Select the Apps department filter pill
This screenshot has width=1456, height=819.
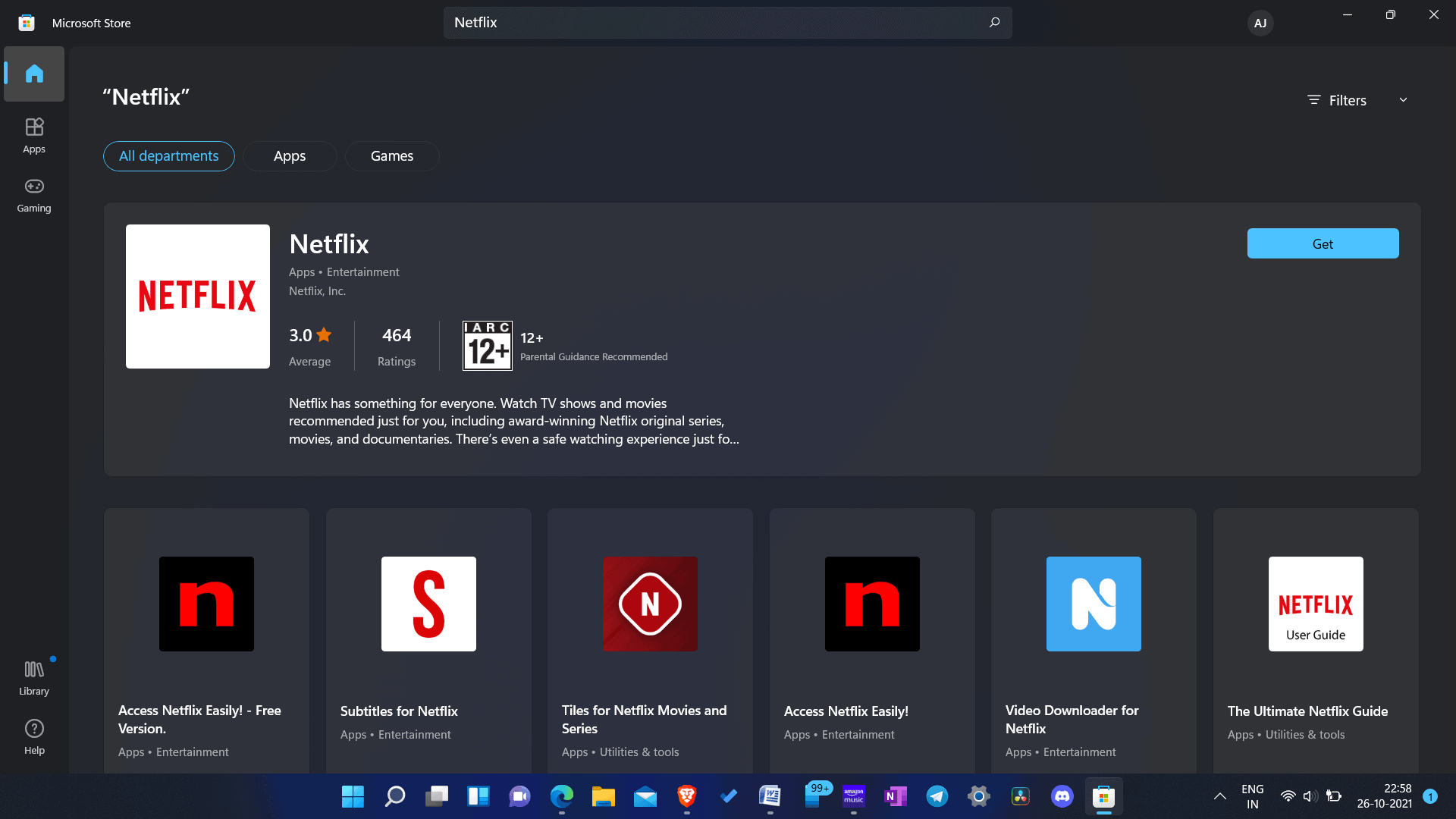coord(289,155)
